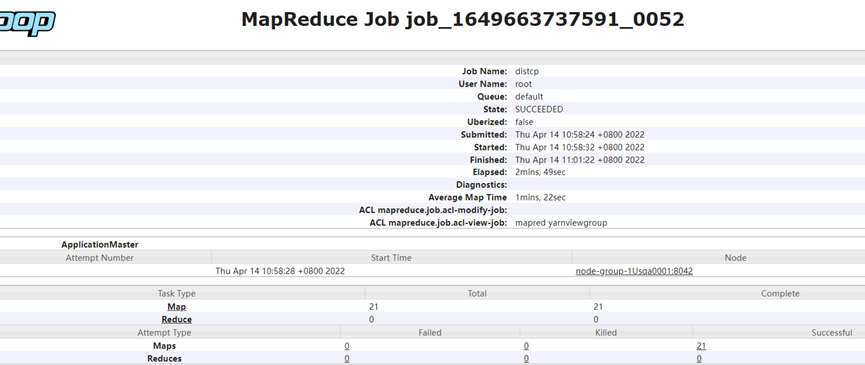This screenshot has width=865, height=365.
Task: Click the ApplicationMaster section heading
Action: click(x=100, y=245)
